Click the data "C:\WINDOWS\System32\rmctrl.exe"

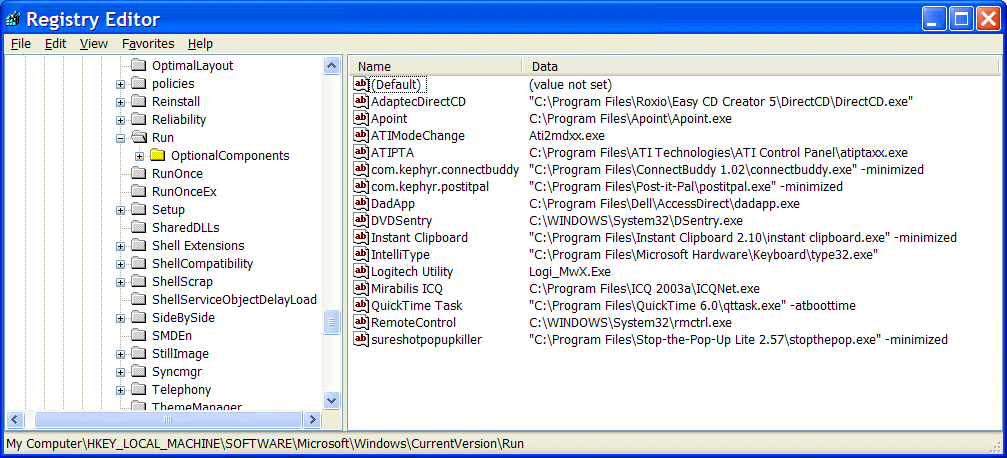tap(631, 322)
